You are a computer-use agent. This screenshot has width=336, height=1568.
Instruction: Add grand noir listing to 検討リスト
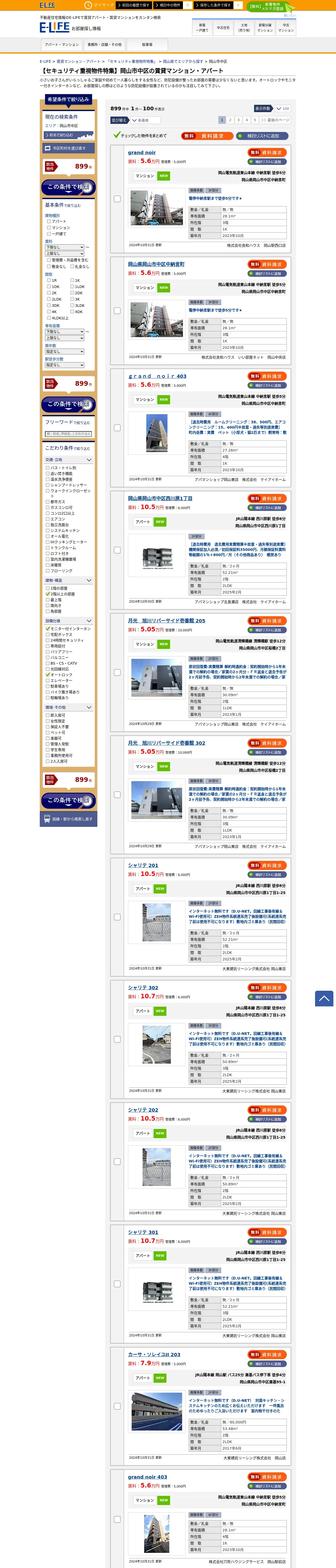tap(267, 162)
